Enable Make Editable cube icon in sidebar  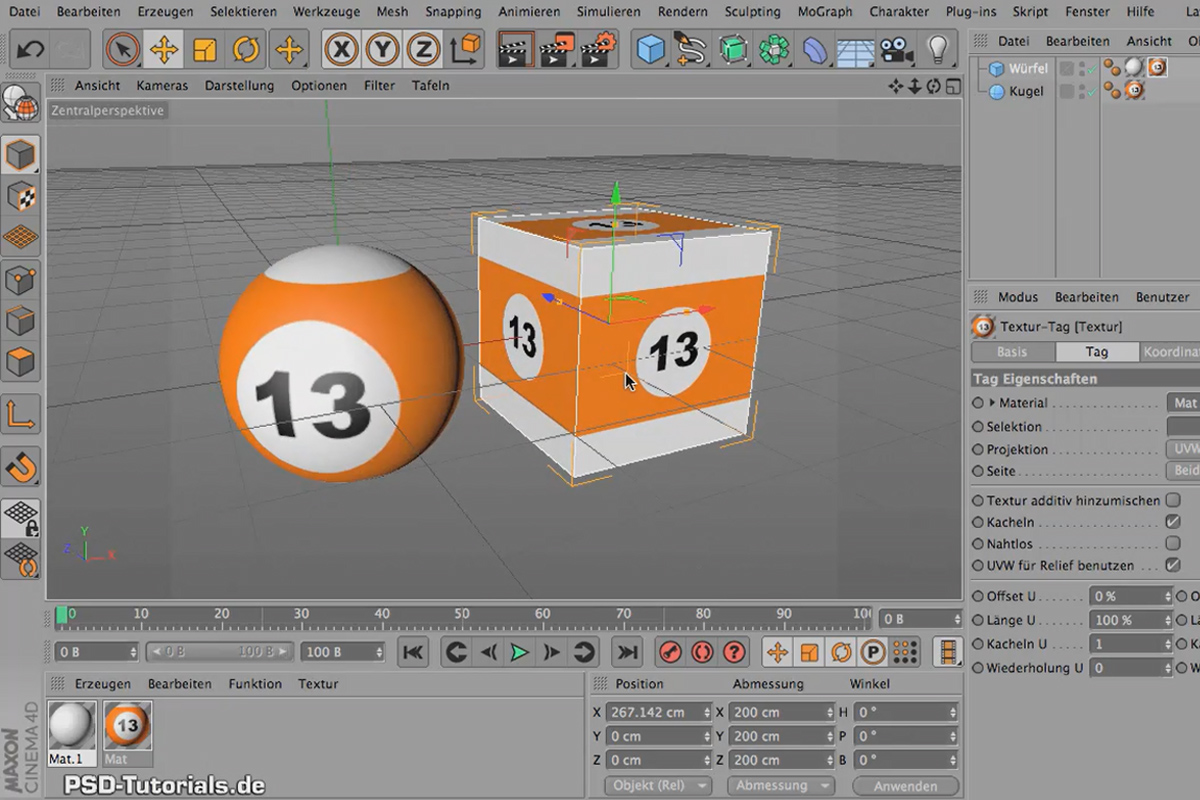(x=21, y=154)
